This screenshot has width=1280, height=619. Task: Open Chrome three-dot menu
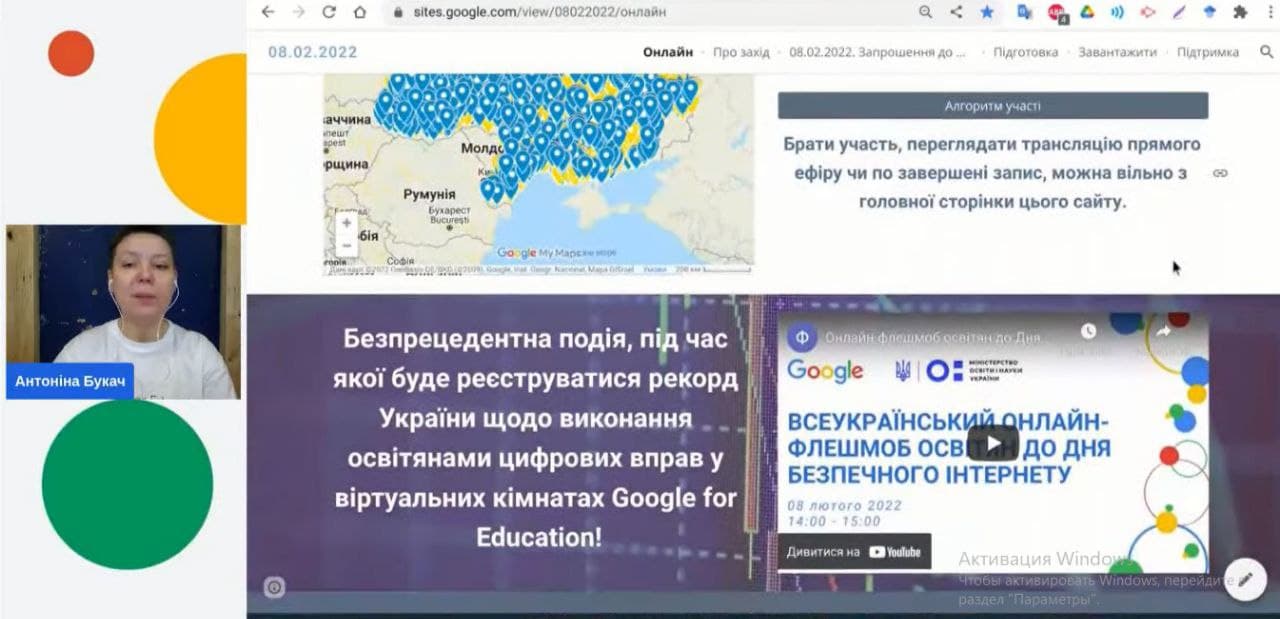point(1268,12)
